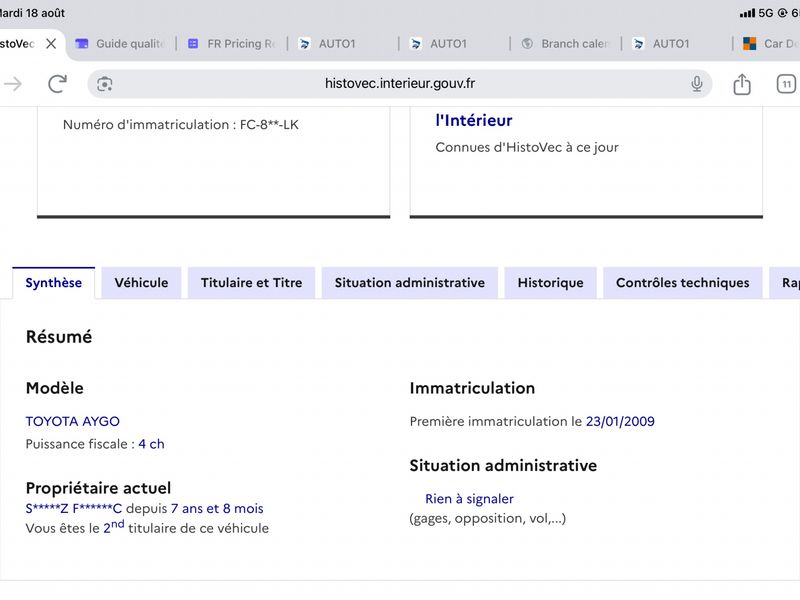Select the Synthèse tab
Viewport: 800px width, 600px height.
(x=54, y=283)
